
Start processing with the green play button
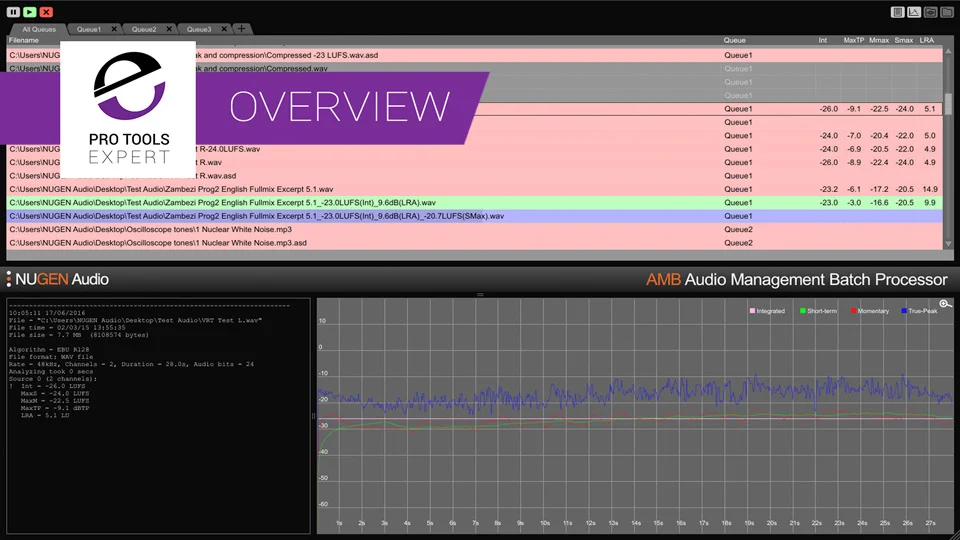pos(29,12)
